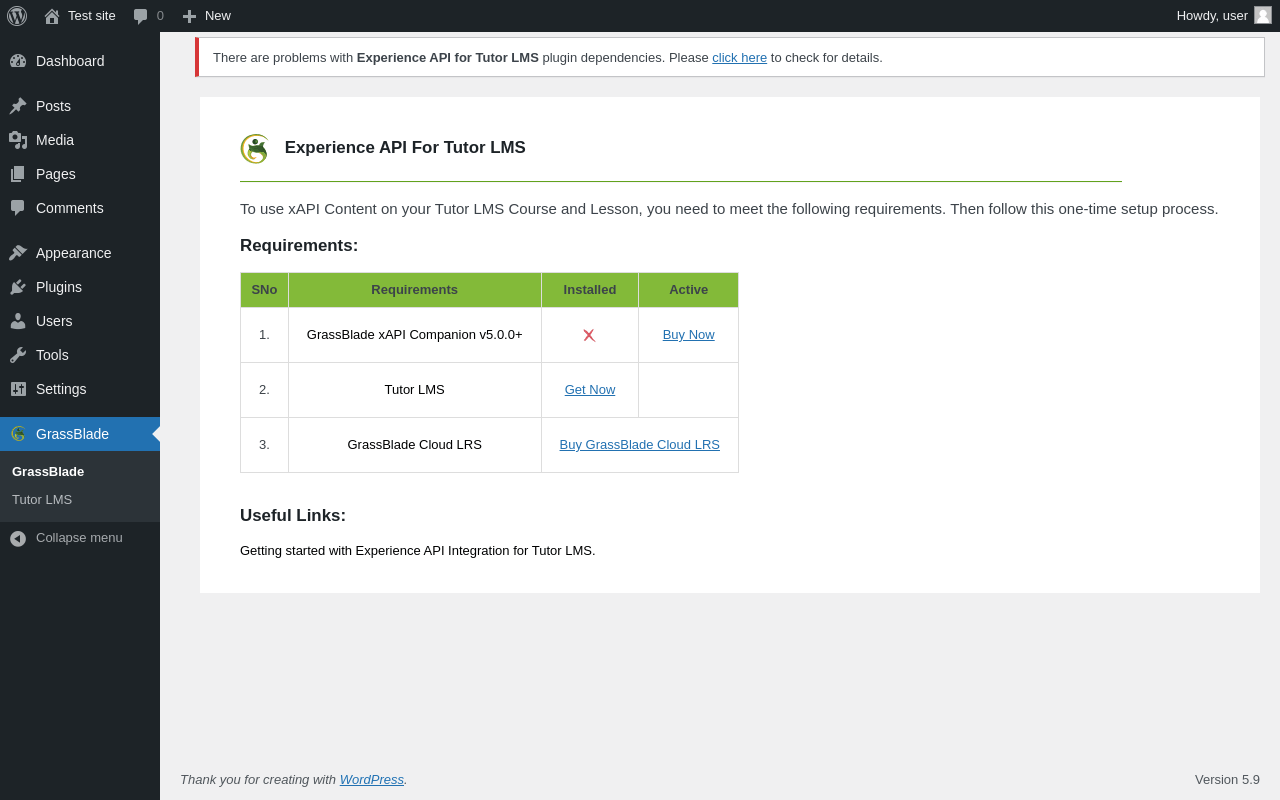The height and width of the screenshot is (800, 1280).
Task: Click the red X not-installed icon
Action: coord(589,335)
